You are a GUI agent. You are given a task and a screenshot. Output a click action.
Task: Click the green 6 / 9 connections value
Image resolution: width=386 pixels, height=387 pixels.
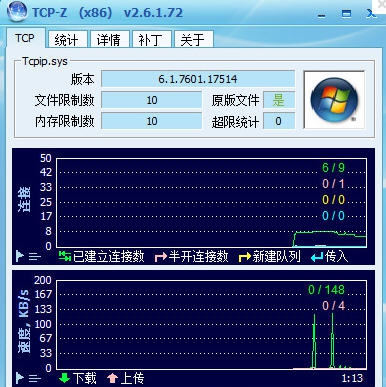pyautogui.click(x=333, y=168)
